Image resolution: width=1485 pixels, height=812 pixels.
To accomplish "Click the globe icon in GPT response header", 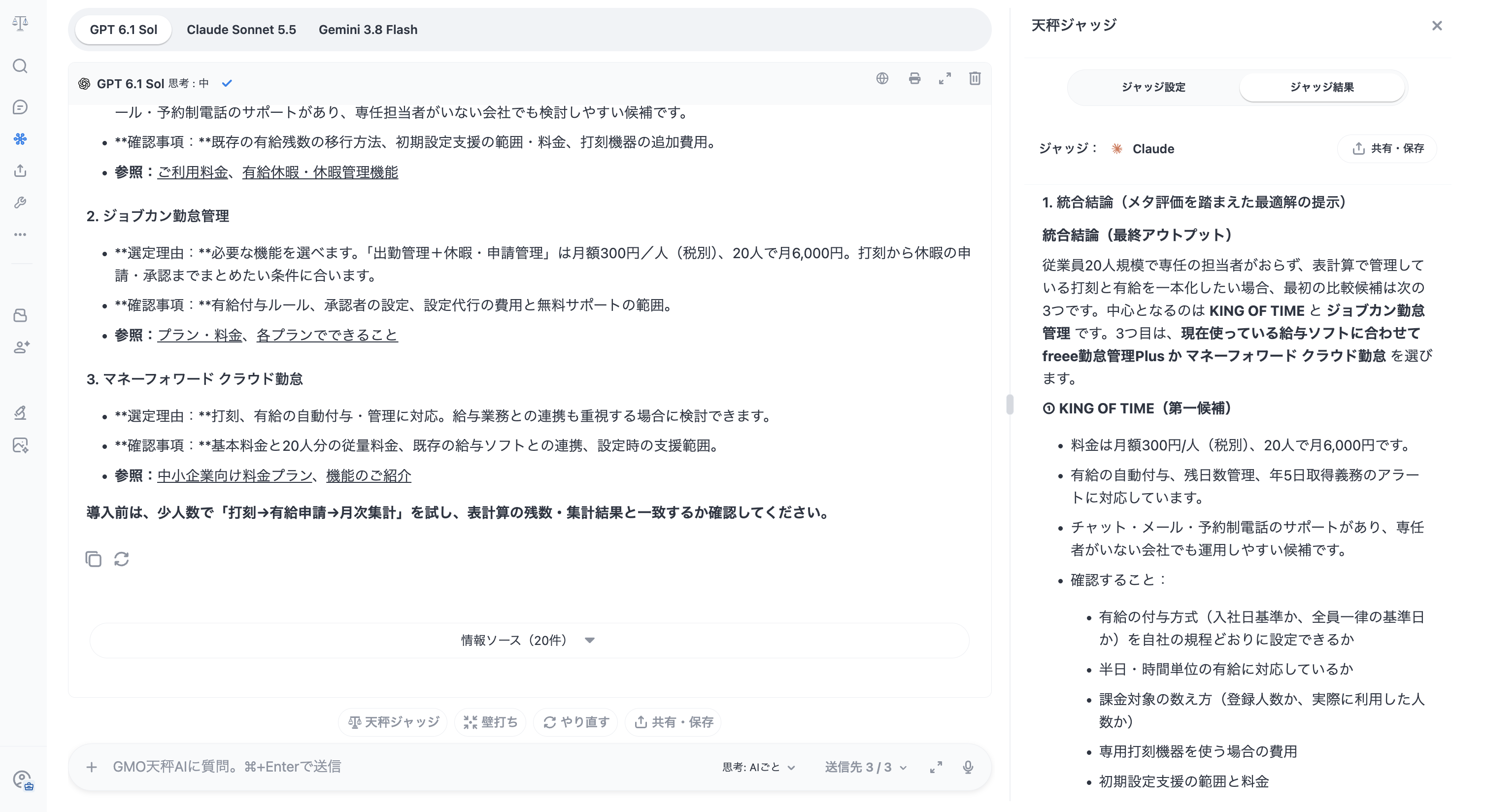I will pyautogui.click(x=882, y=78).
